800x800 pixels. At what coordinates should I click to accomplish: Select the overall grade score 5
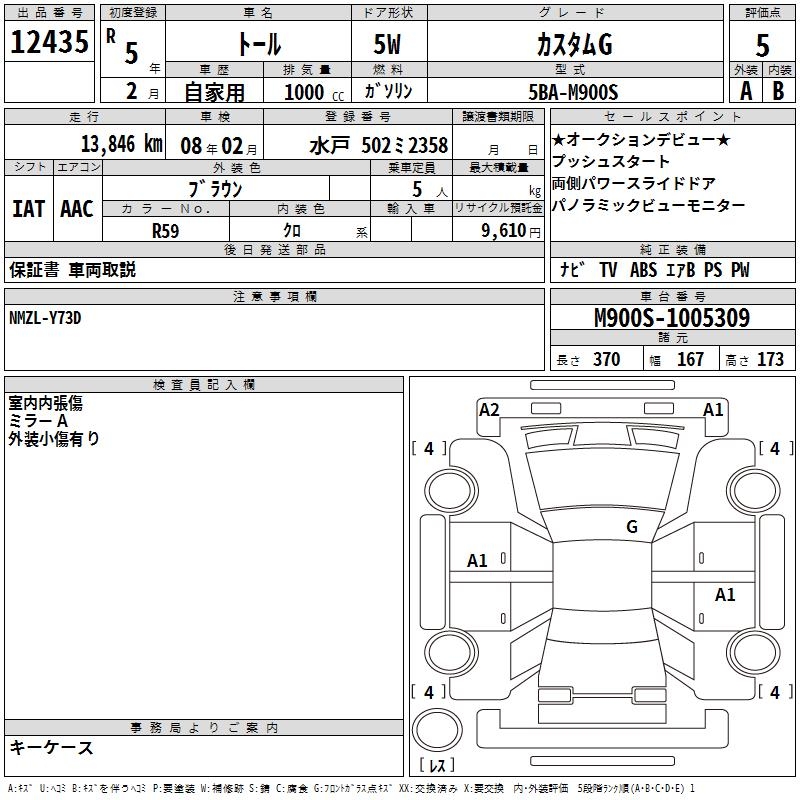pos(762,45)
